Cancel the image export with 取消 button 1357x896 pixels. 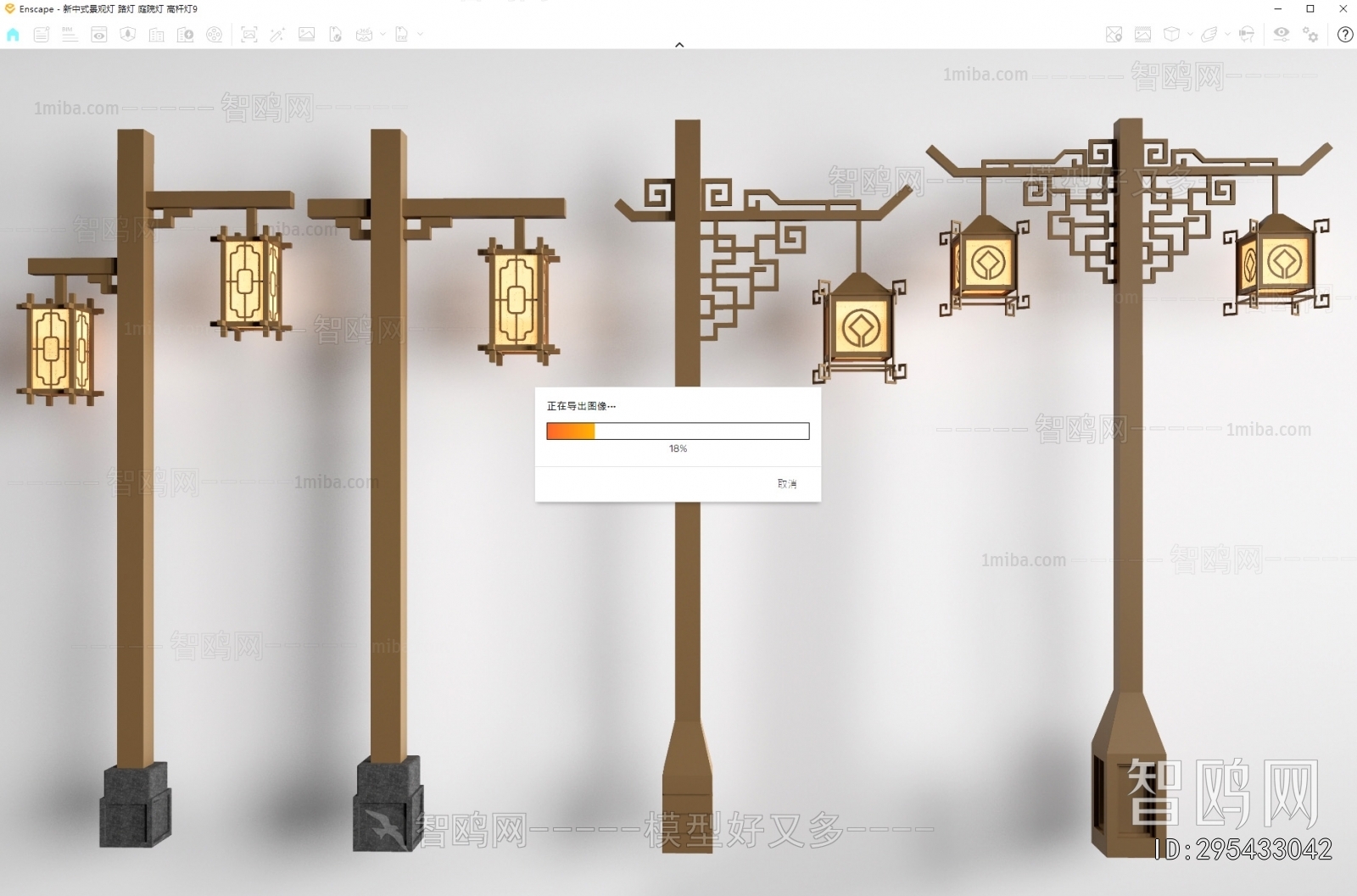click(x=785, y=481)
